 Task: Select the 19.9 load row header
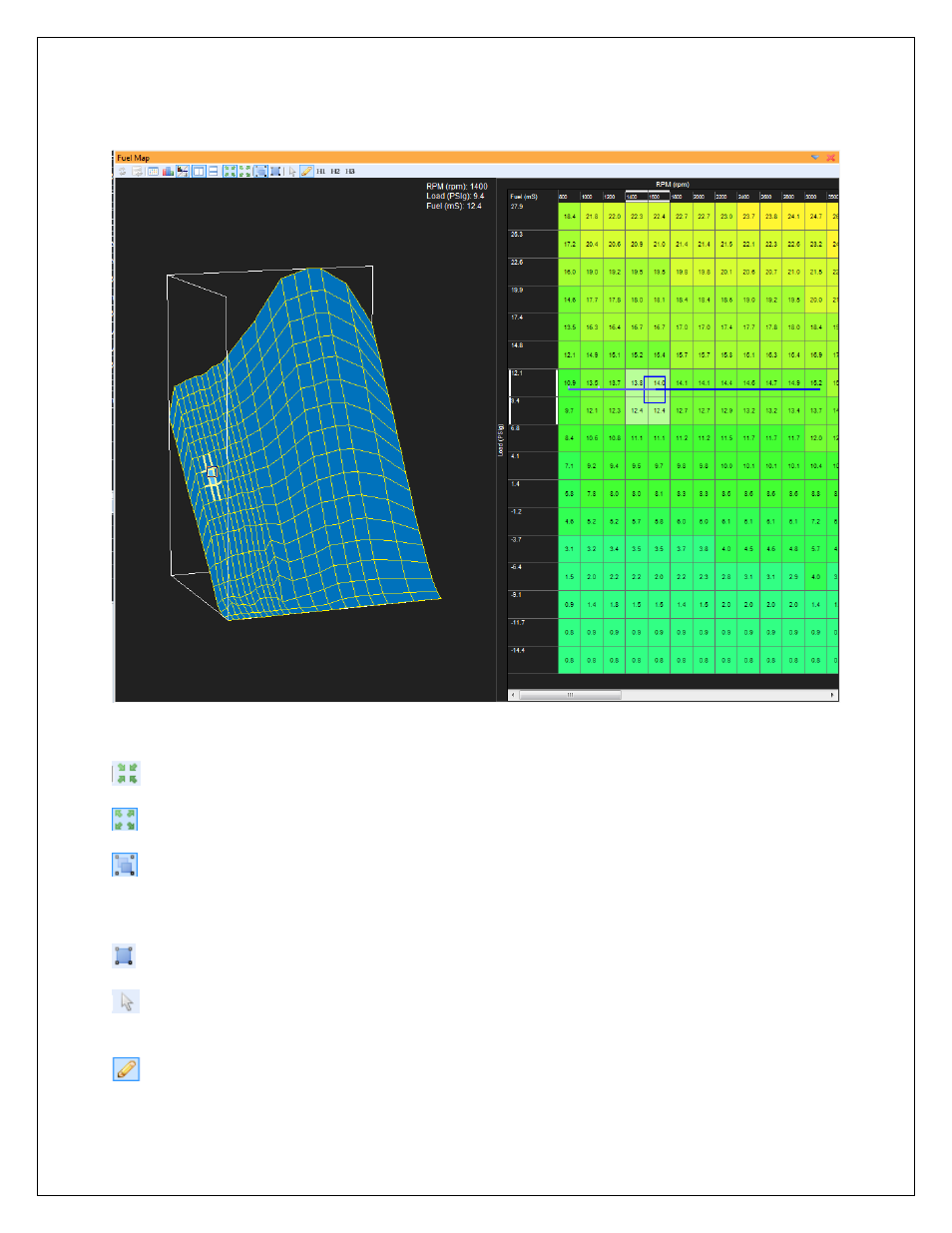533,300
